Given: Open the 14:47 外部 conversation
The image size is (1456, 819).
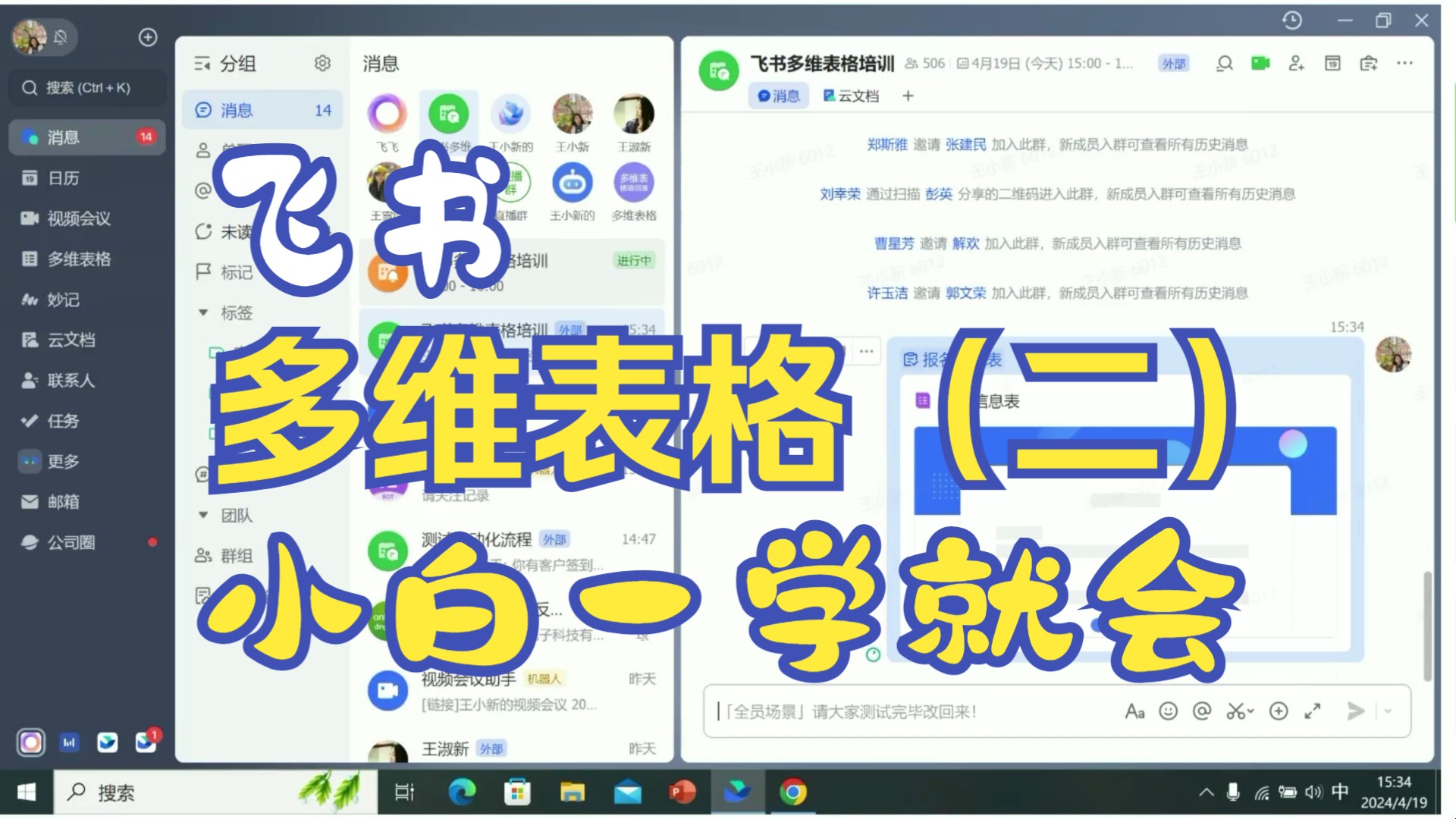Looking at the screenshot, I should click(512, 551).
